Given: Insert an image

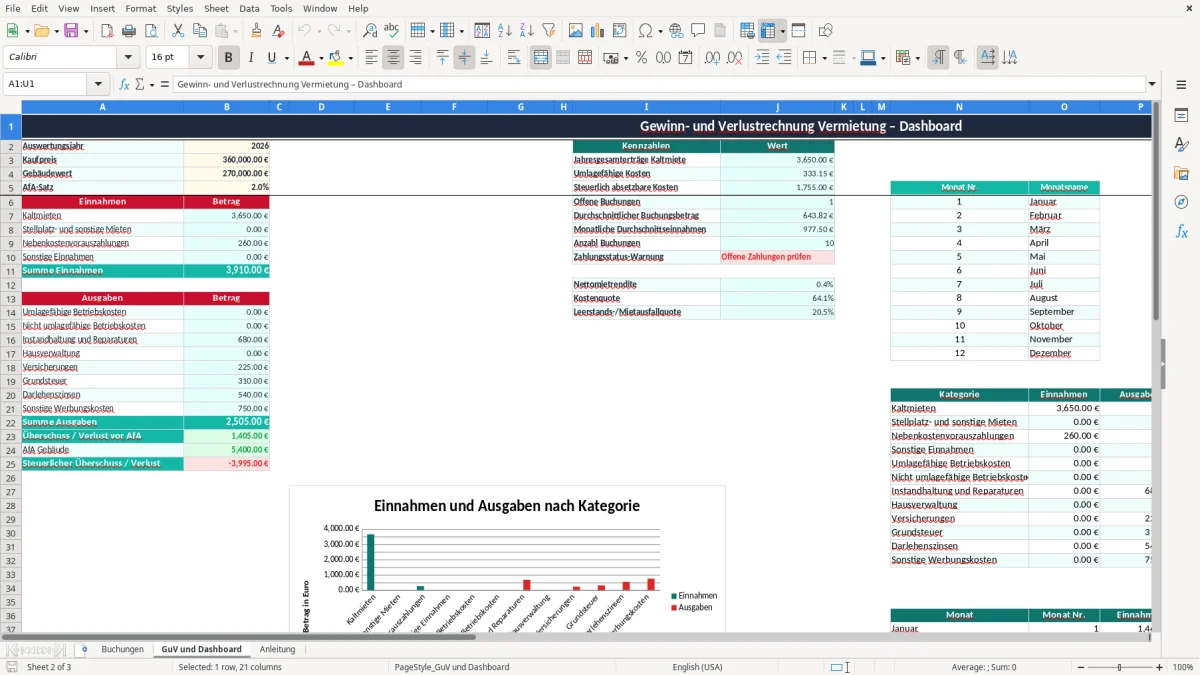Looking at the screenshot, I should [576, 31].
